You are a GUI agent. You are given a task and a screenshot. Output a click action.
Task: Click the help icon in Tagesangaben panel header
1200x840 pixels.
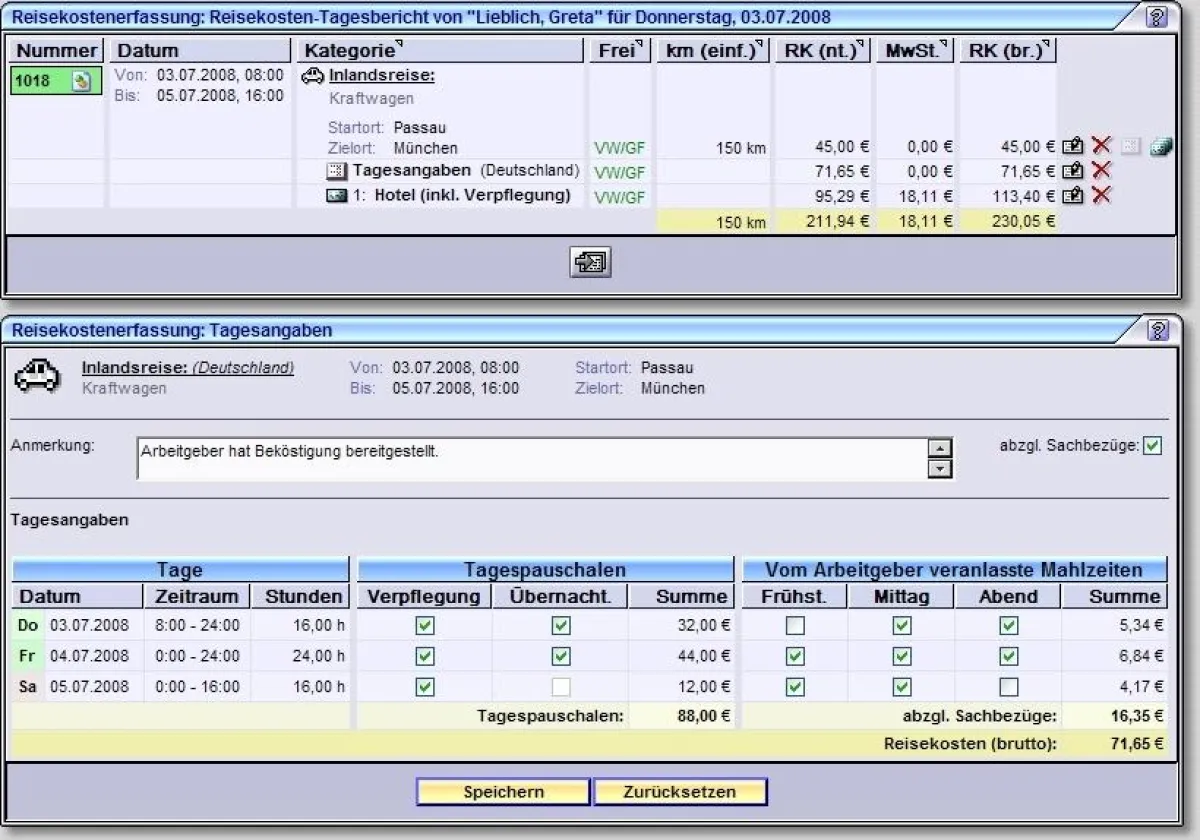[1158, 330]
